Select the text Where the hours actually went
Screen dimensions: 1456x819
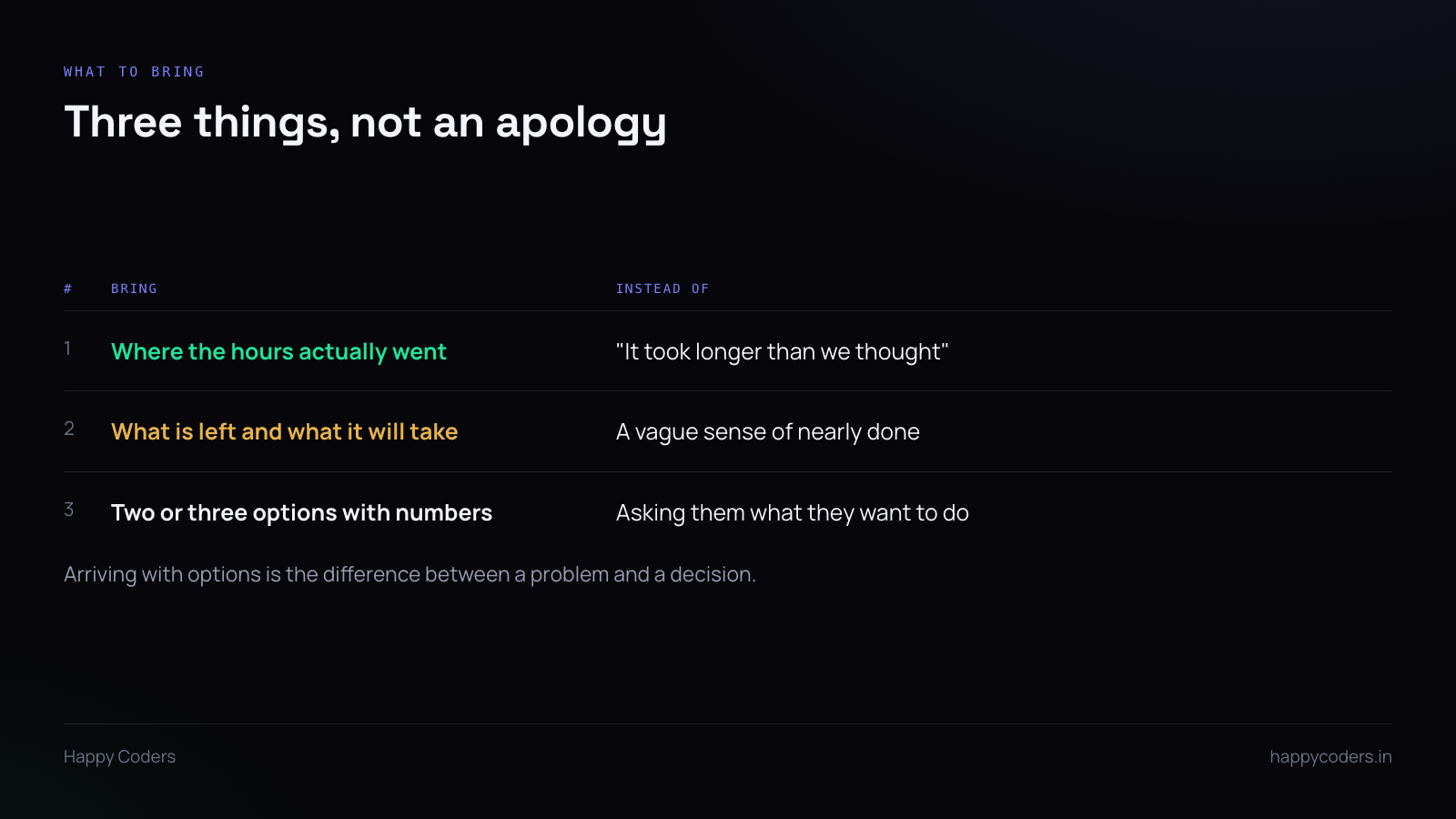pyautogui.click(x=278, y=352)
